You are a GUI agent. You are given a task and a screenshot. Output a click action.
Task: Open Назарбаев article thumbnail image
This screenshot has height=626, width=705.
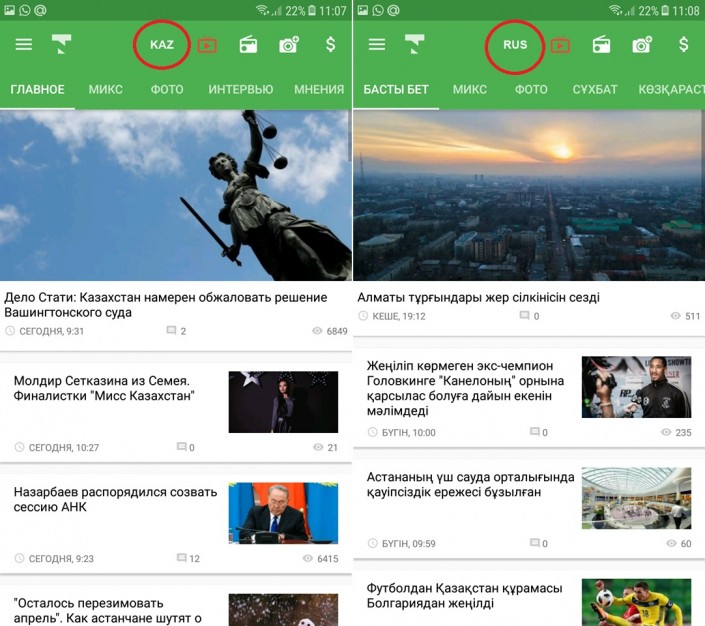283,513
